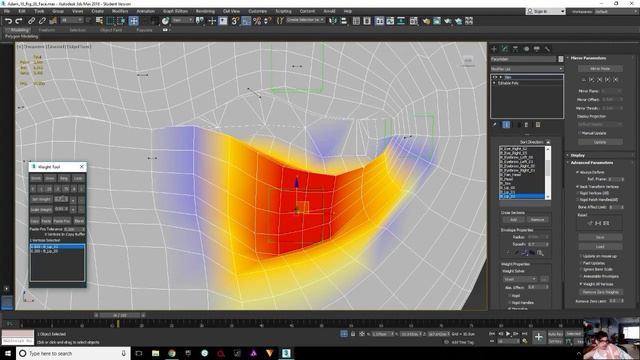Screen dimensions: 640x360
Task: Switch to the Motion command panel tab
Action: [526, 49]
